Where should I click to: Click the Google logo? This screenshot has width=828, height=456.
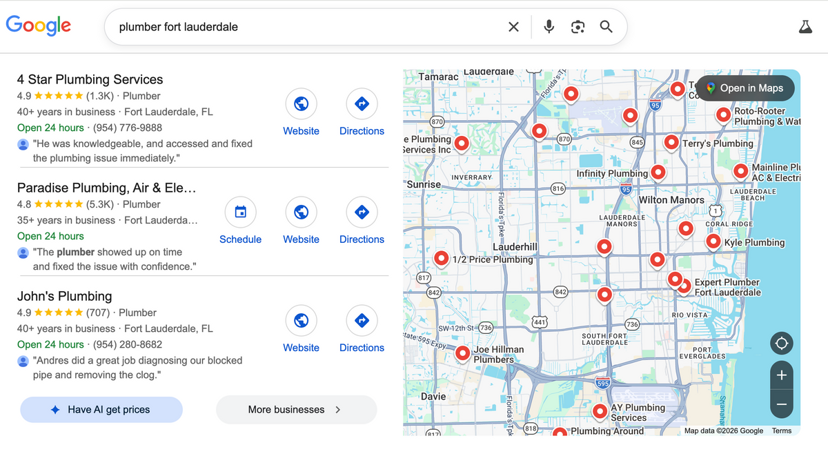38,25
